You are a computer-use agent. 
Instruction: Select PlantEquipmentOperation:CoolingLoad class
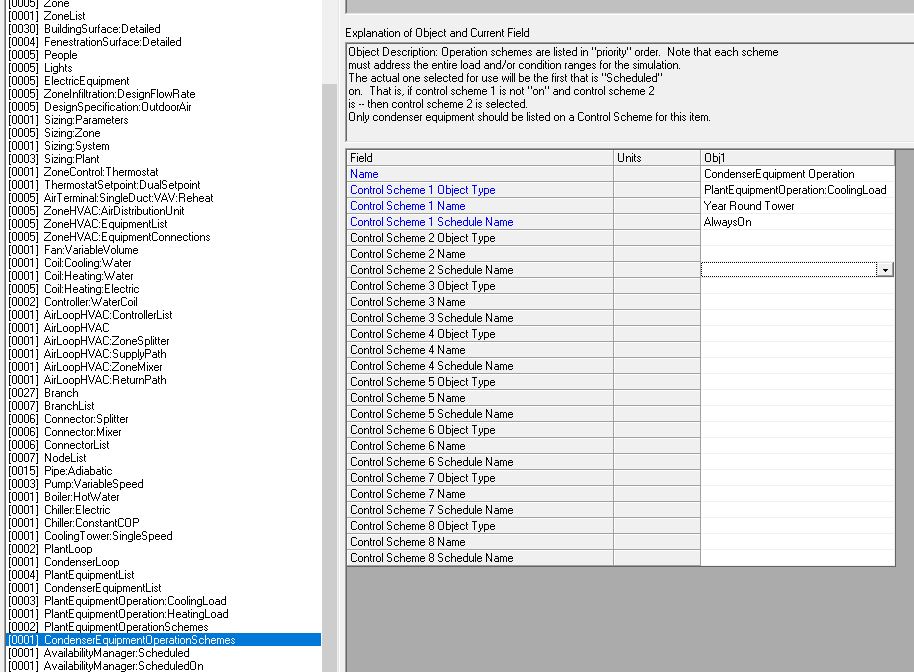pyautogui.click(x=135, y=601)
